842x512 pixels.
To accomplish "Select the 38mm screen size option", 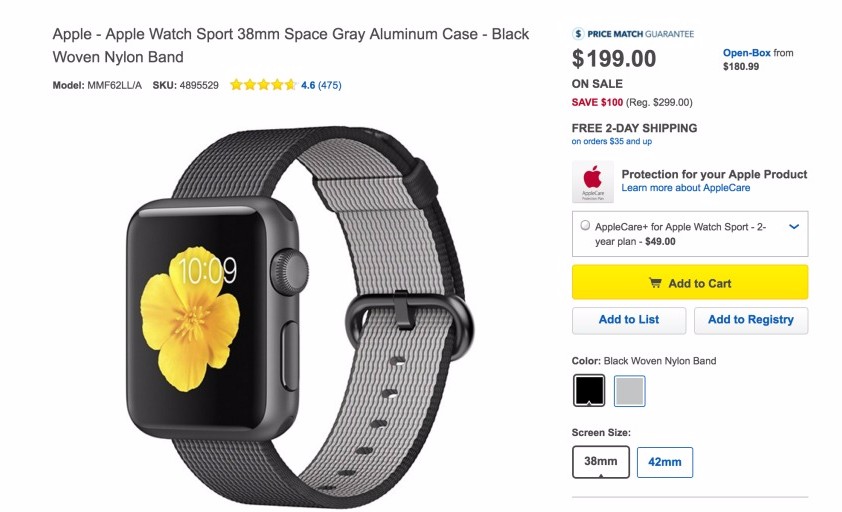I will click(x=600, y=461).
